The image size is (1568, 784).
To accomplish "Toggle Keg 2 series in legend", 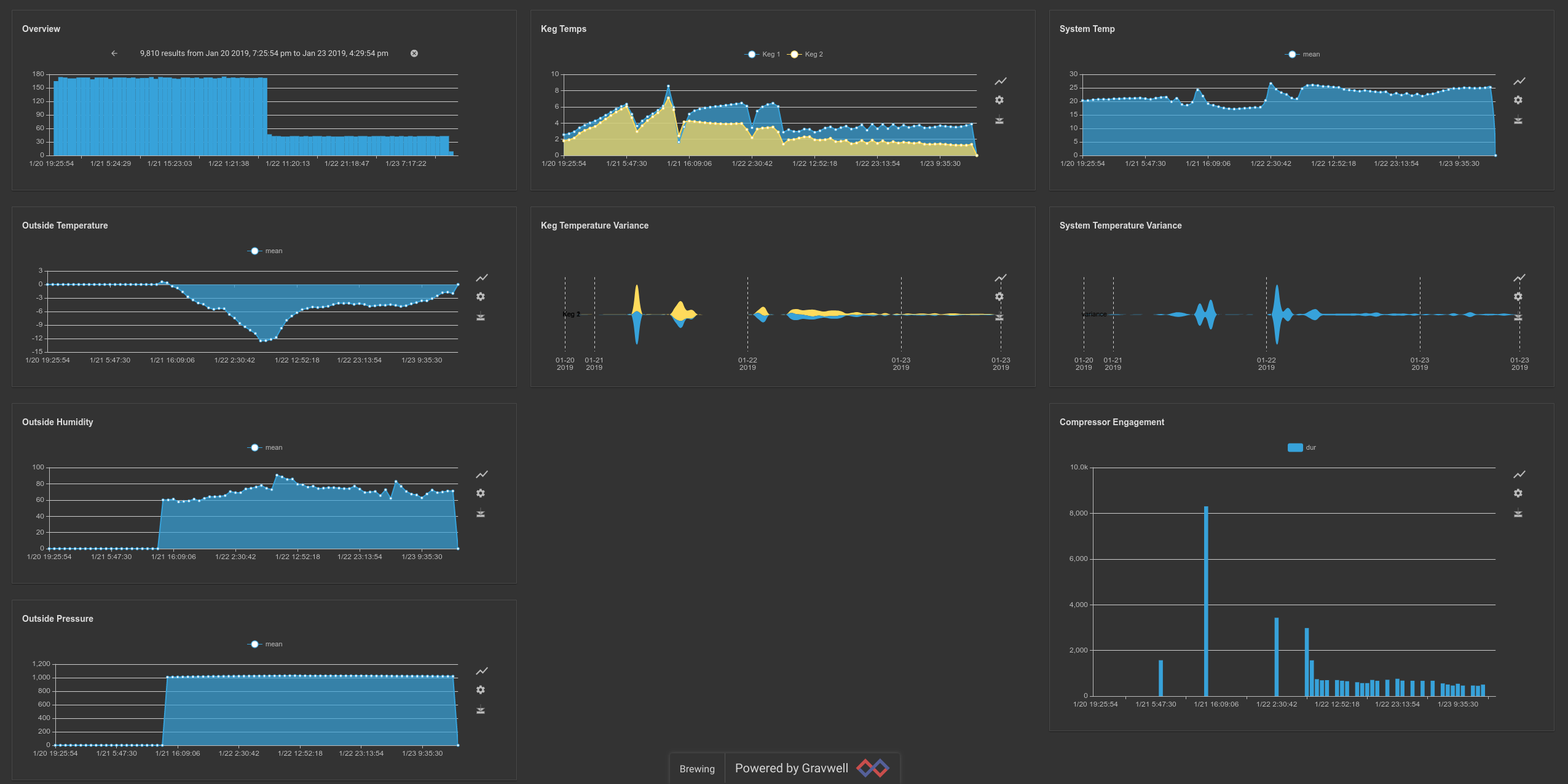I will point(805,54).
